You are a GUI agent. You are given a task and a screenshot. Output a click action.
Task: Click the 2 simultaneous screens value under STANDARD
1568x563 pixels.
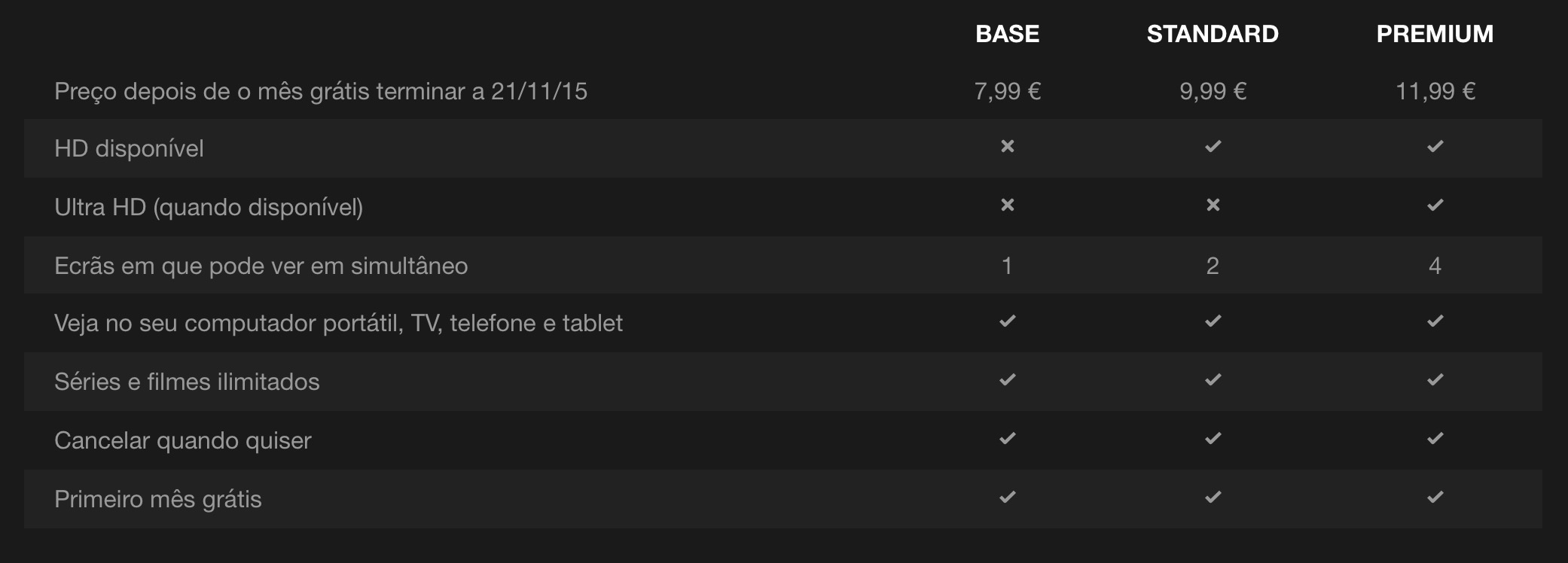click(1213, 266)
